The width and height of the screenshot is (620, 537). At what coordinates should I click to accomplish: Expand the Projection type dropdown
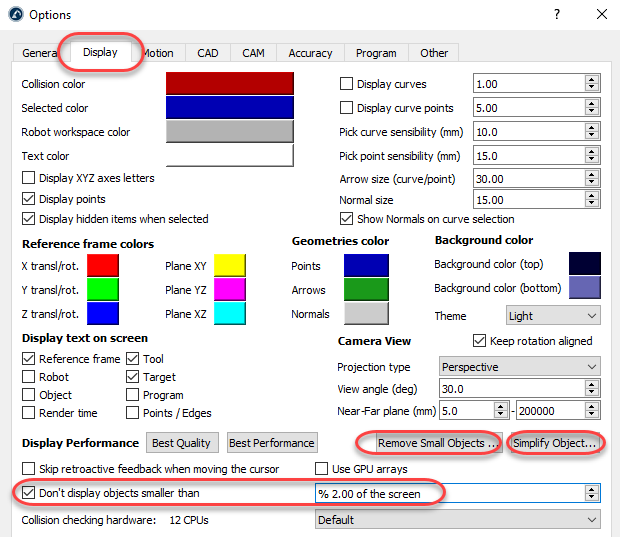519,367
